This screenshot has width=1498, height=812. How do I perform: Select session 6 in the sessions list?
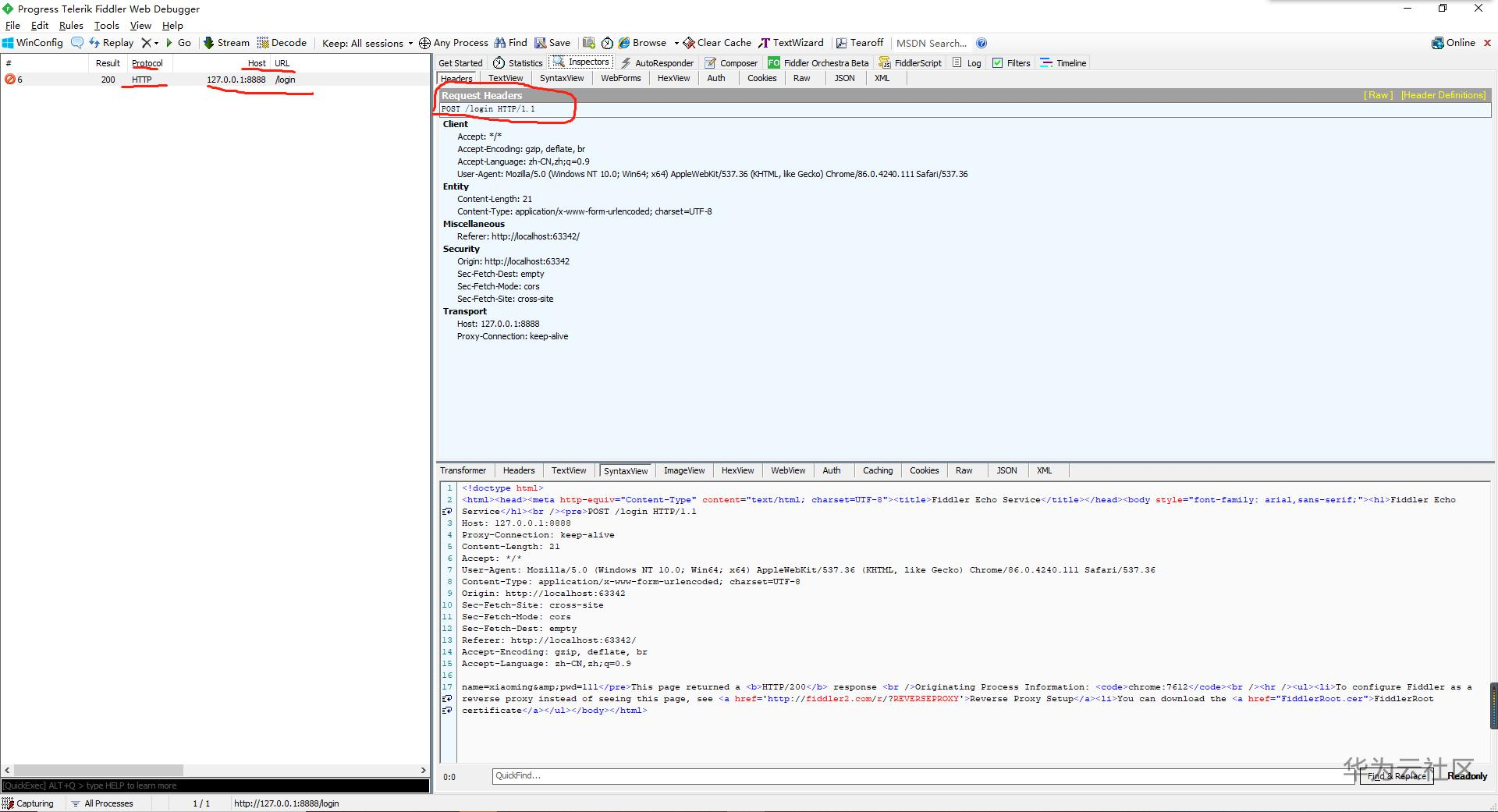click(215, 80)
